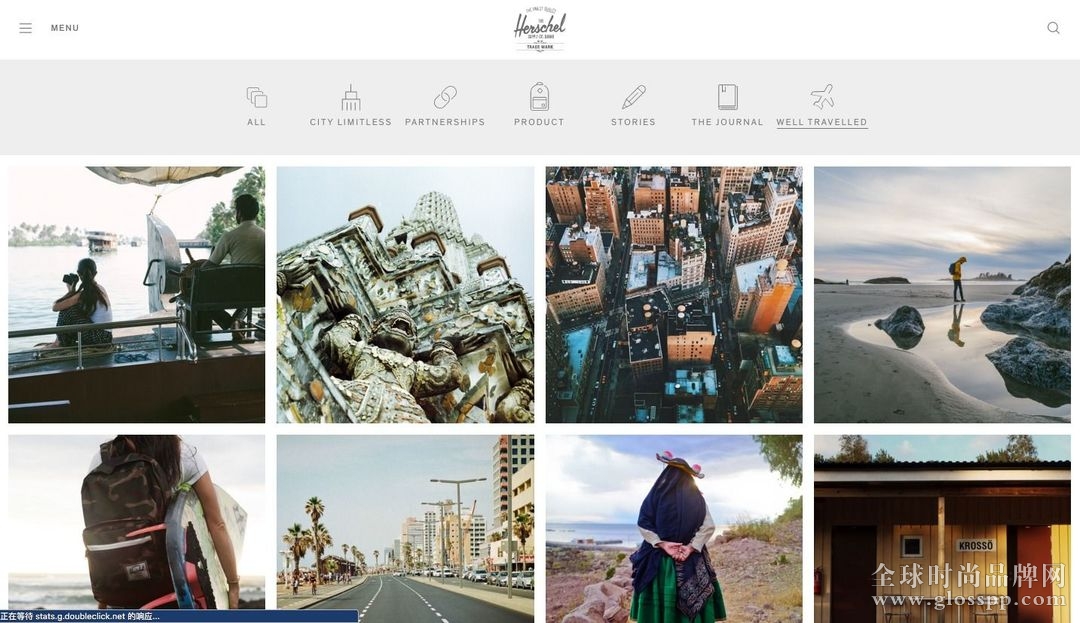Switch to WELL TRAVELLED tab label
Screen dimensions: 1080x623
click(822, 122)
